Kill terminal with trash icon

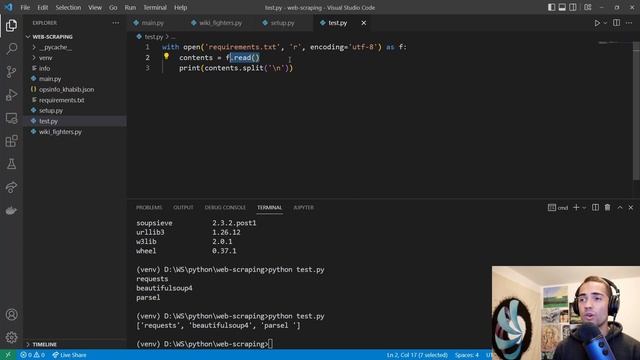(x=607, y=207)
